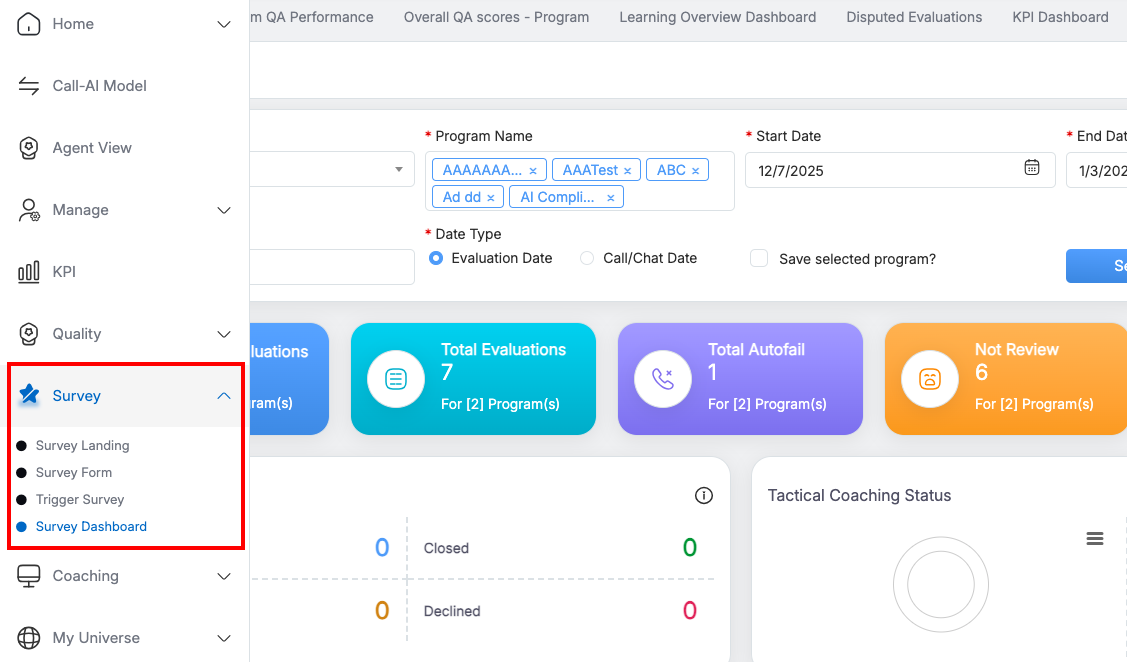
Task: Click the KPI bar chart icon
Action: tap(29, 272)
